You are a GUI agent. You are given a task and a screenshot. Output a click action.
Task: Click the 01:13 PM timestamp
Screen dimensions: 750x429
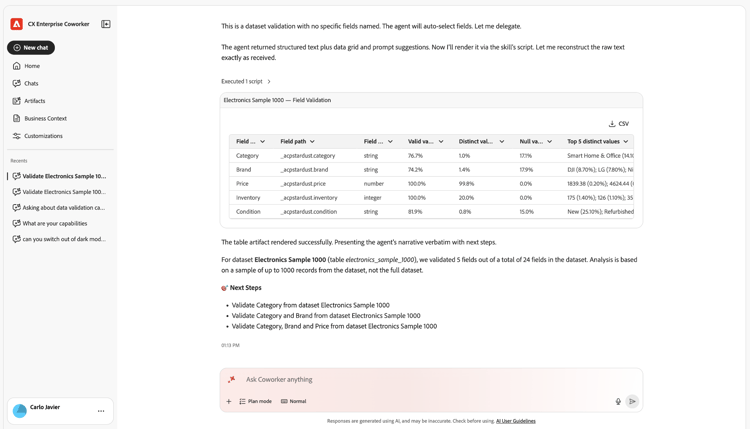(x=230, y=345)
